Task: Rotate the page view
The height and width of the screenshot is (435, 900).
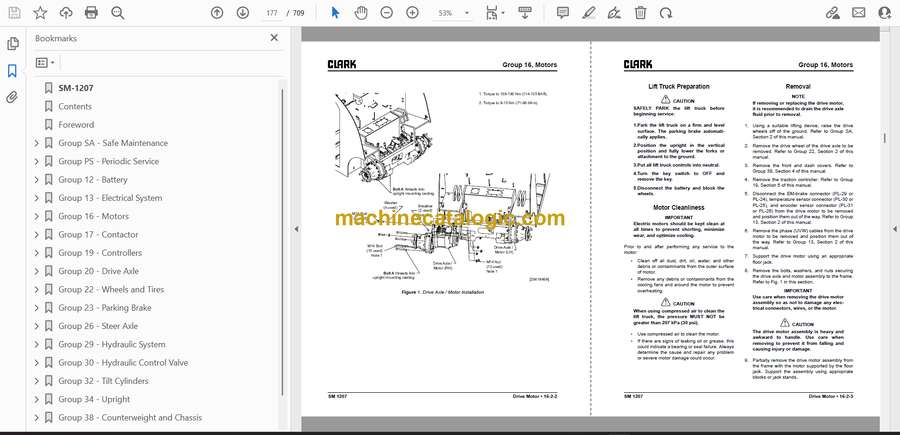Action: pyautogui.click(x=666, y=13)
